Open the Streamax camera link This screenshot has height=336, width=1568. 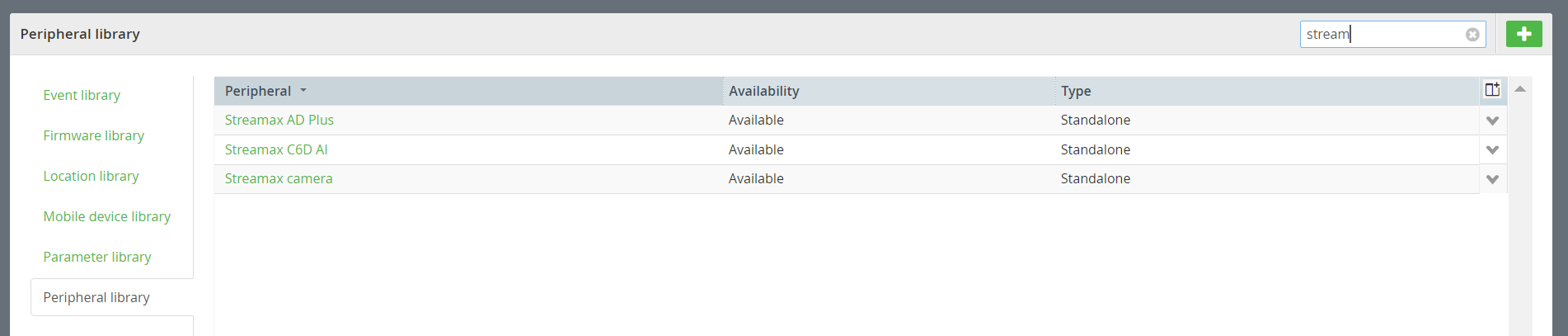[x=279, y=178]
